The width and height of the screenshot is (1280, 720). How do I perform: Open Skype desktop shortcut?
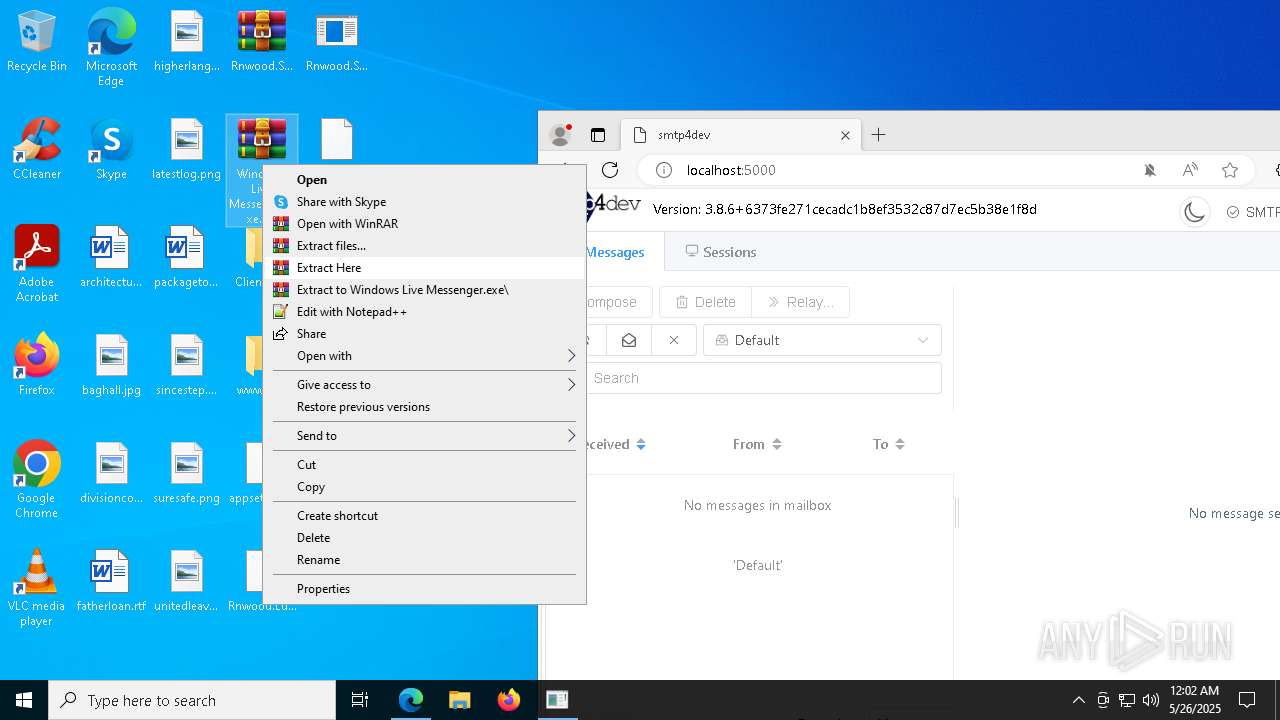[111, 150]
